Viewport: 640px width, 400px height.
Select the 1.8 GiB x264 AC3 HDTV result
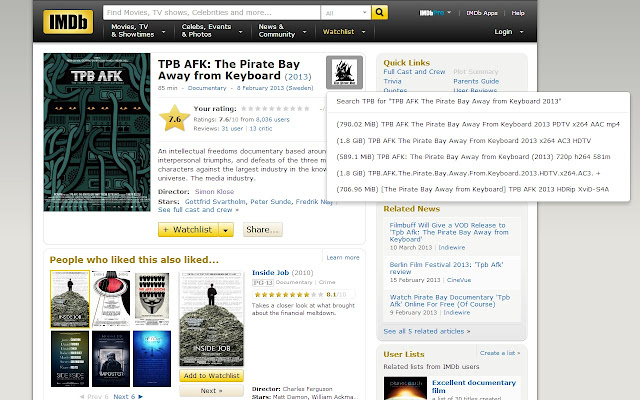click(x=463, y=141)
